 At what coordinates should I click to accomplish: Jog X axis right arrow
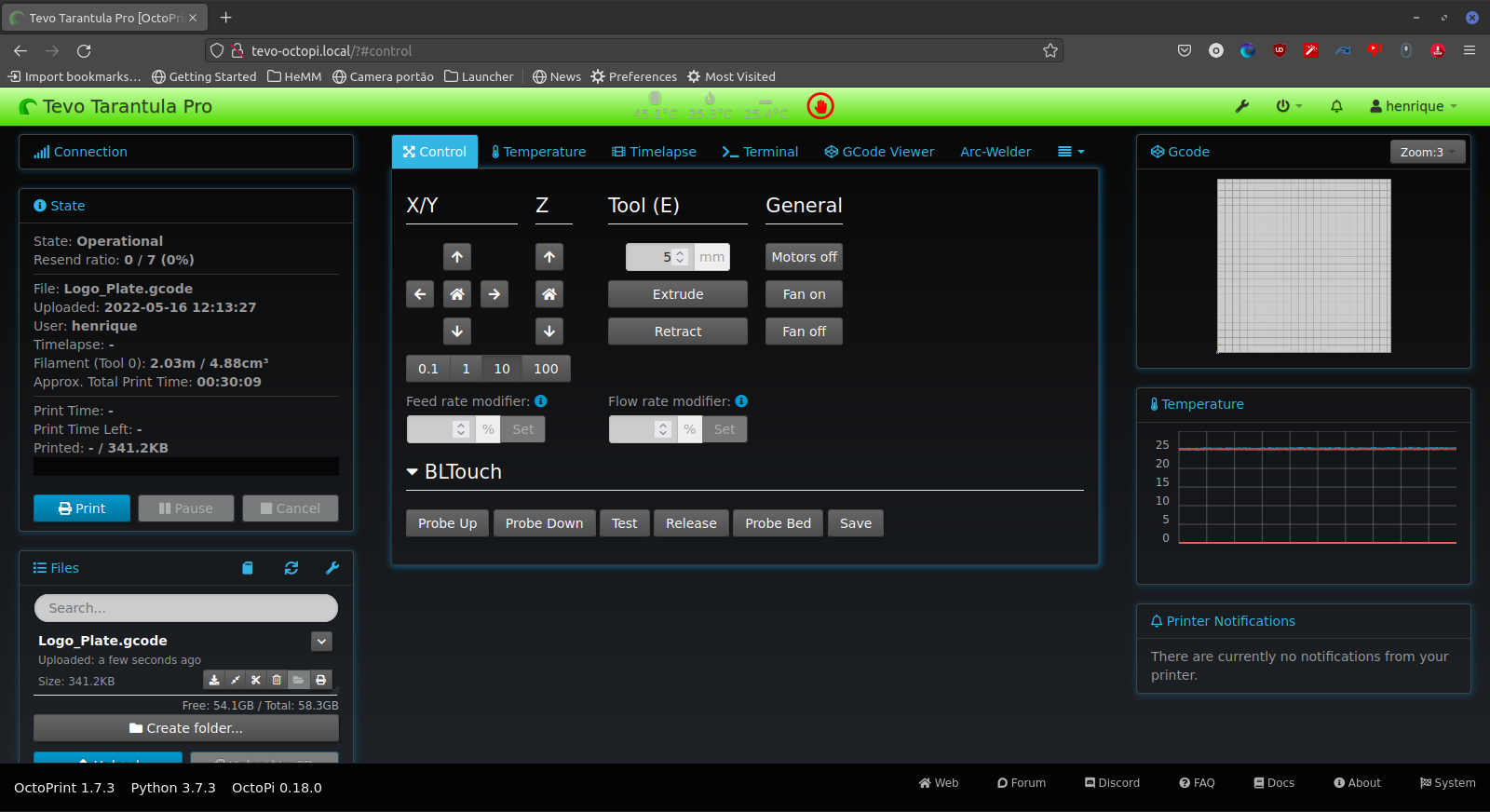pyautogui.click(x=494, y=294)
